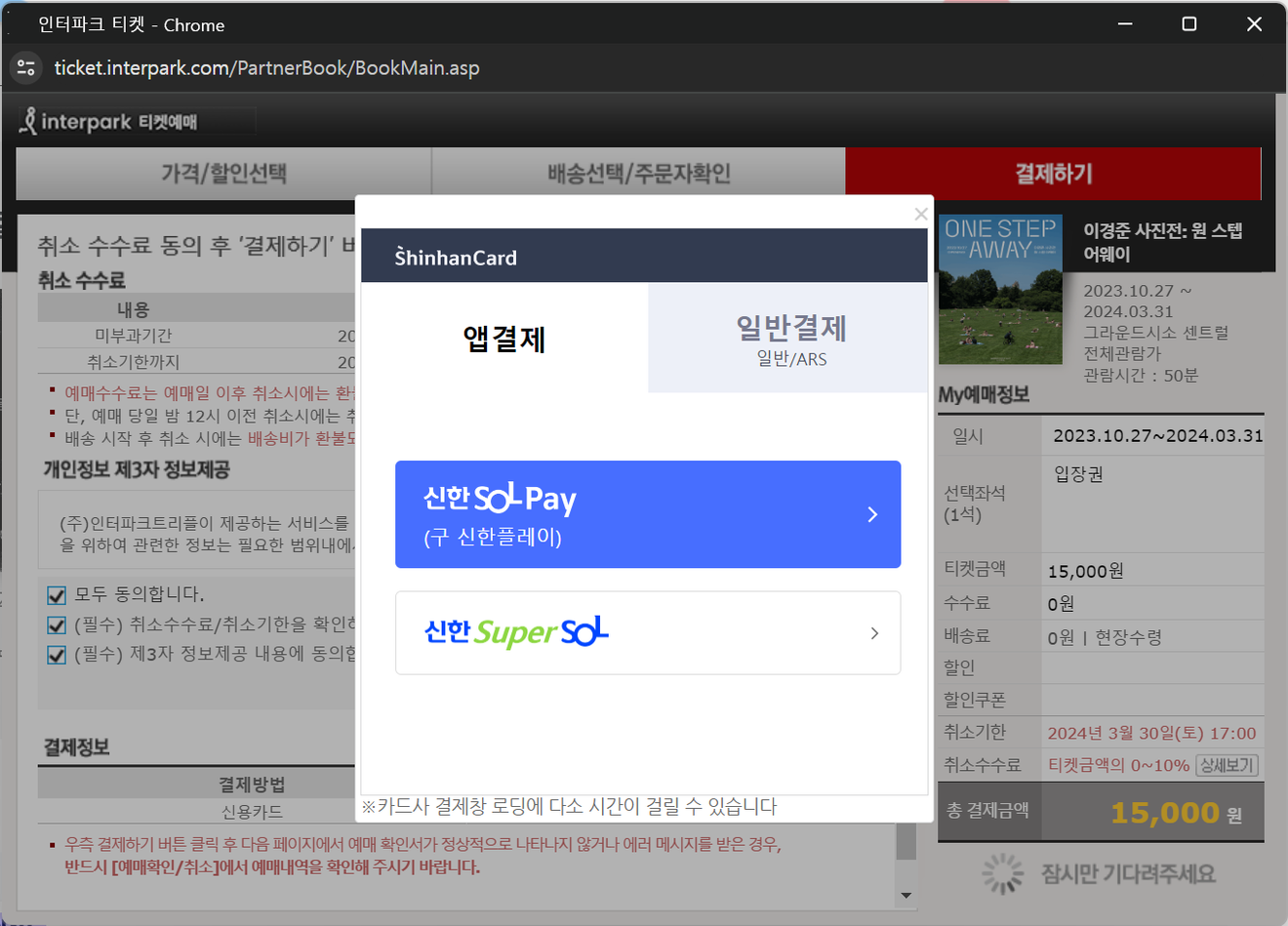Minimize the Chrome window
Screen dimensions: 1288x926
(1125, 23)
